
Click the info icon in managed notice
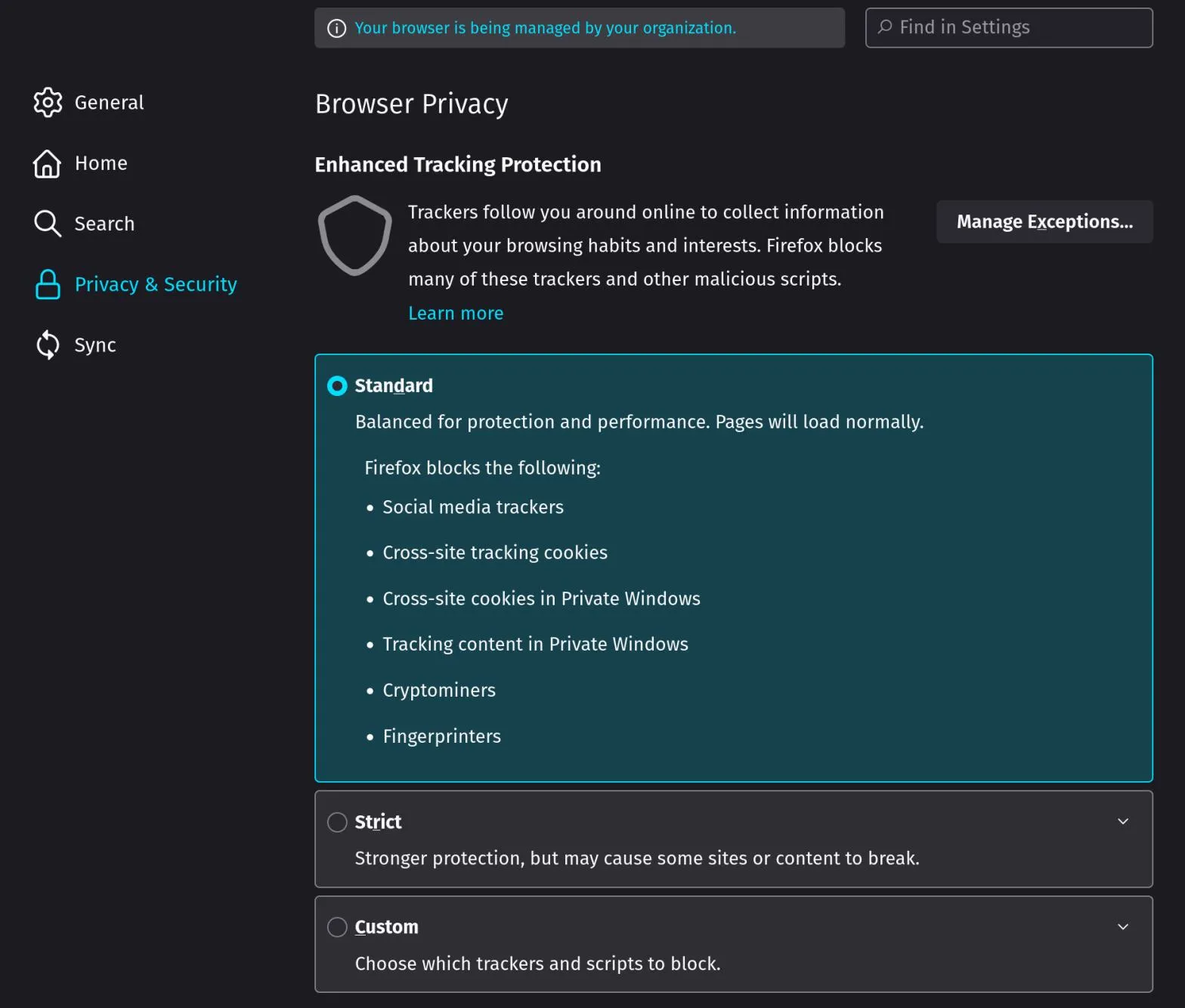tap(336, 29)
